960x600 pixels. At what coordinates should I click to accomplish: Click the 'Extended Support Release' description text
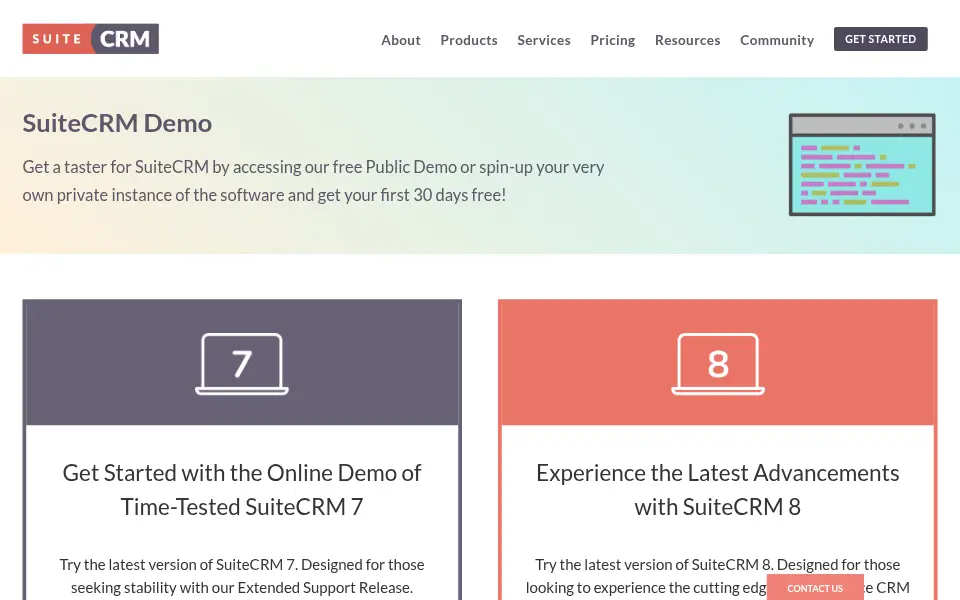click(x=242, y=576)
